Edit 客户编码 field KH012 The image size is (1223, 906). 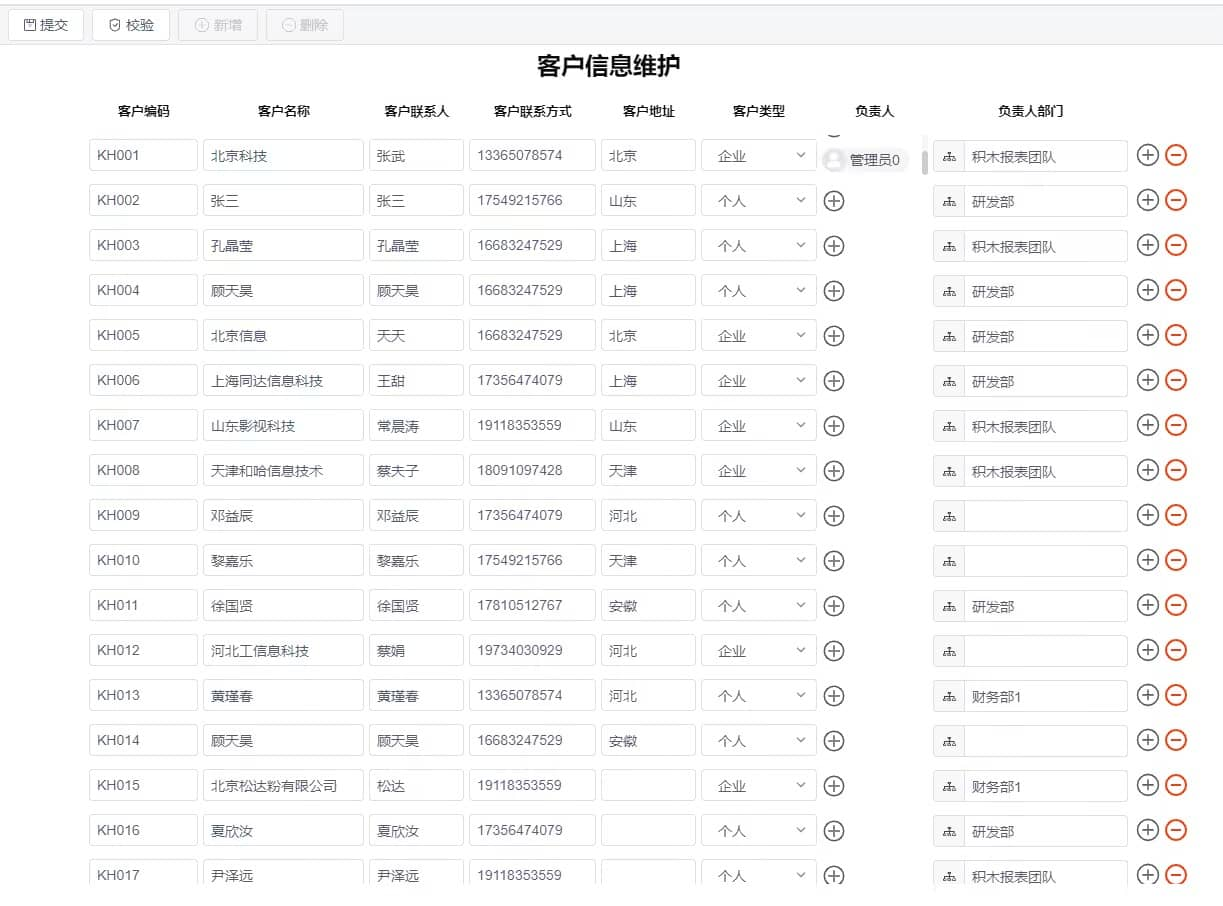[x=143, y=651]
